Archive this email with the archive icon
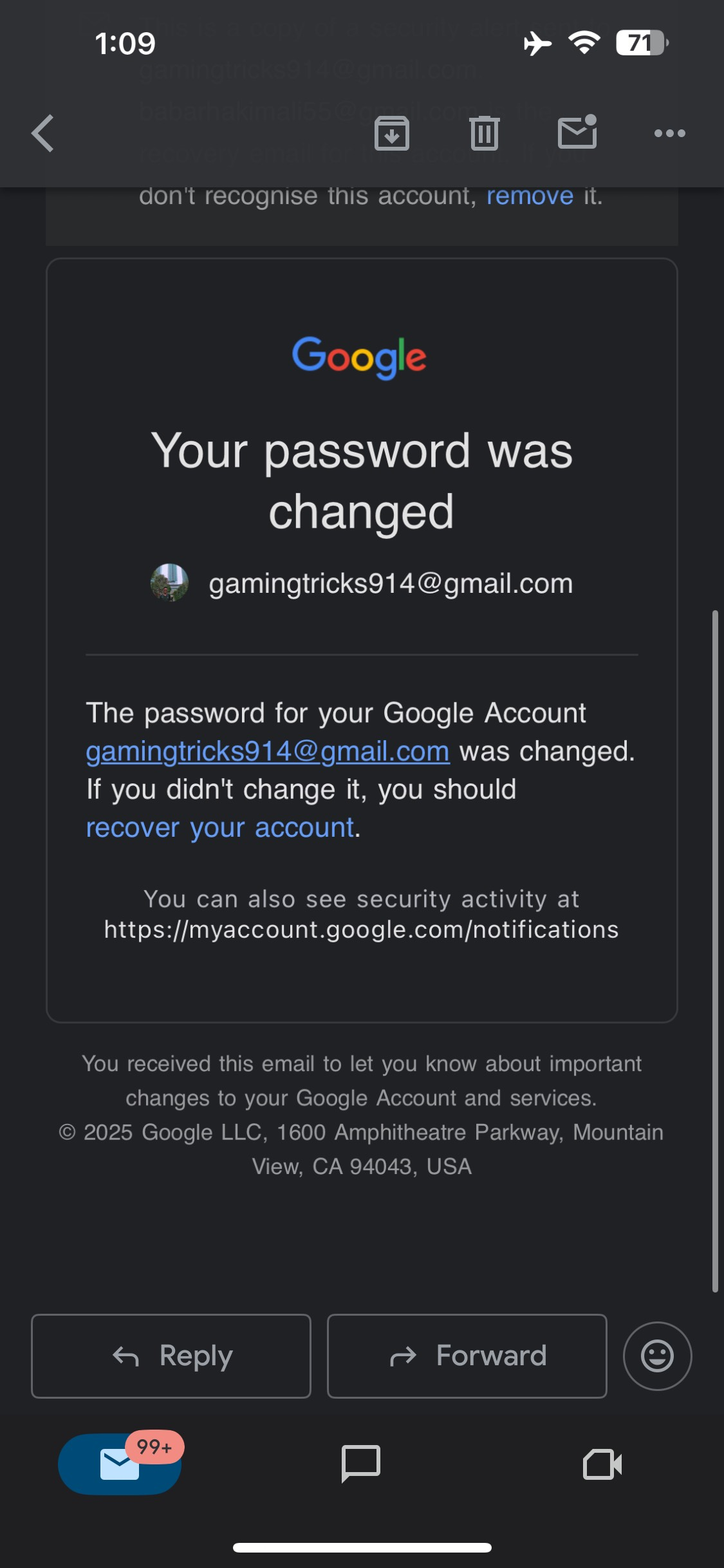 [x=392, y=134]
